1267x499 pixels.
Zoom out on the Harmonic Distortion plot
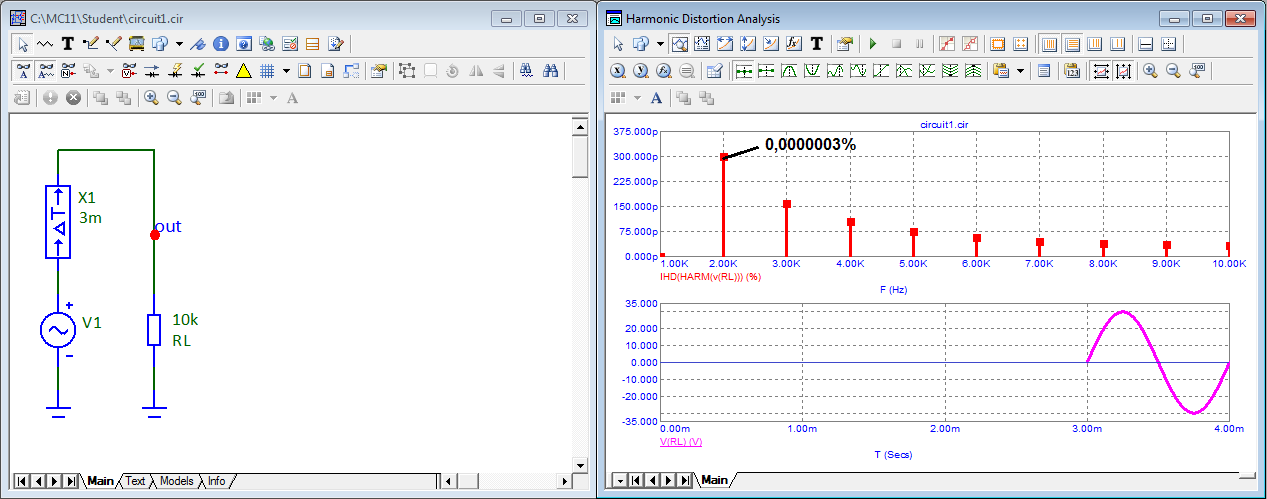click(x=1173, y=71)
